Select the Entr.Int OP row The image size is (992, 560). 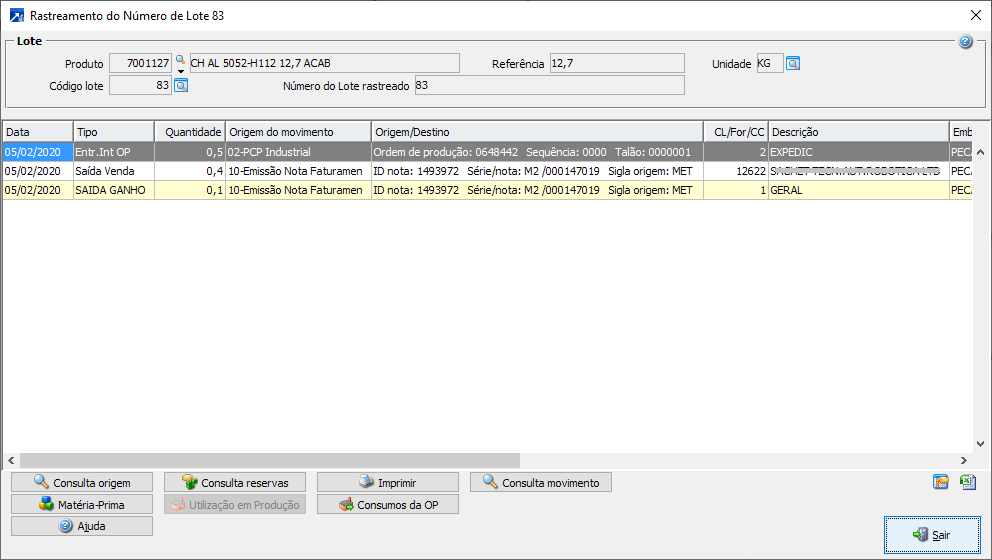(487, 152)
